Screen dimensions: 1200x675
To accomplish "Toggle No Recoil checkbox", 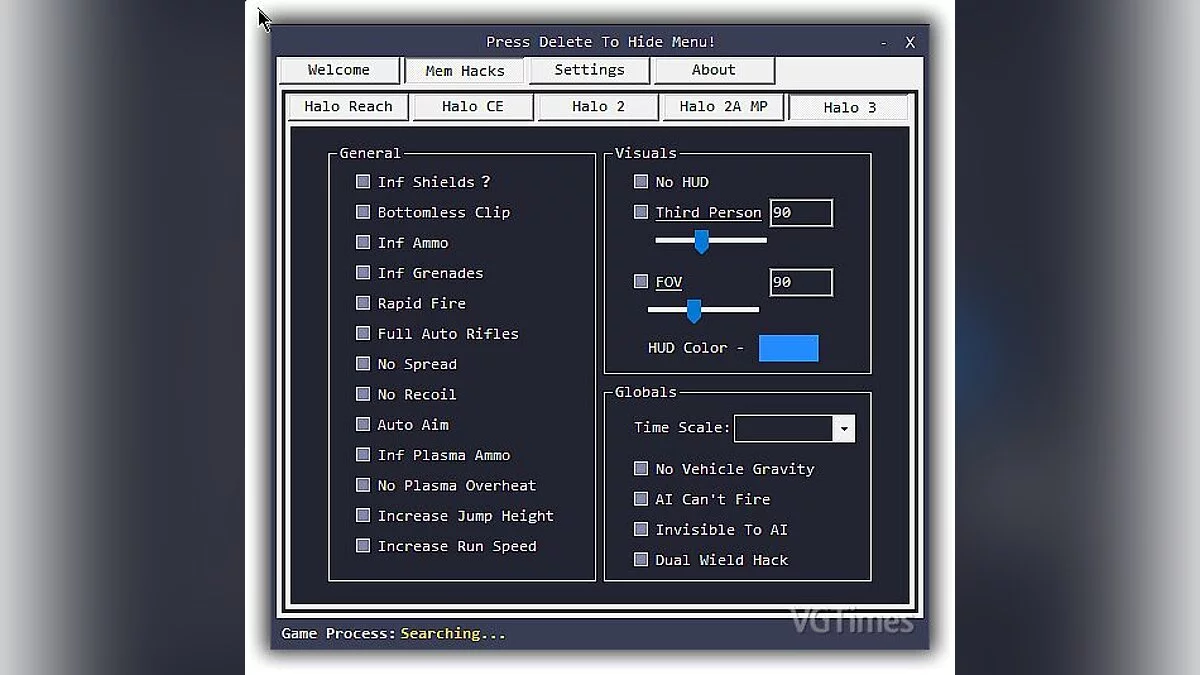I will tap(363, 394).
